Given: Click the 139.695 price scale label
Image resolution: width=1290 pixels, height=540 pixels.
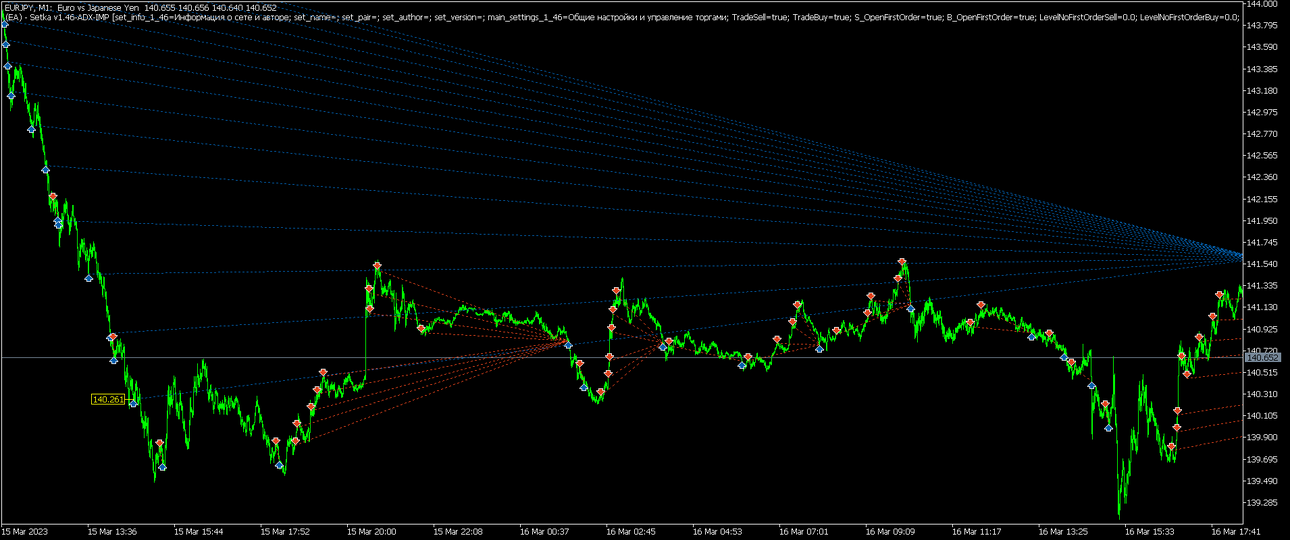Looking at the screenshot, I should click(x=1263, y=460).
